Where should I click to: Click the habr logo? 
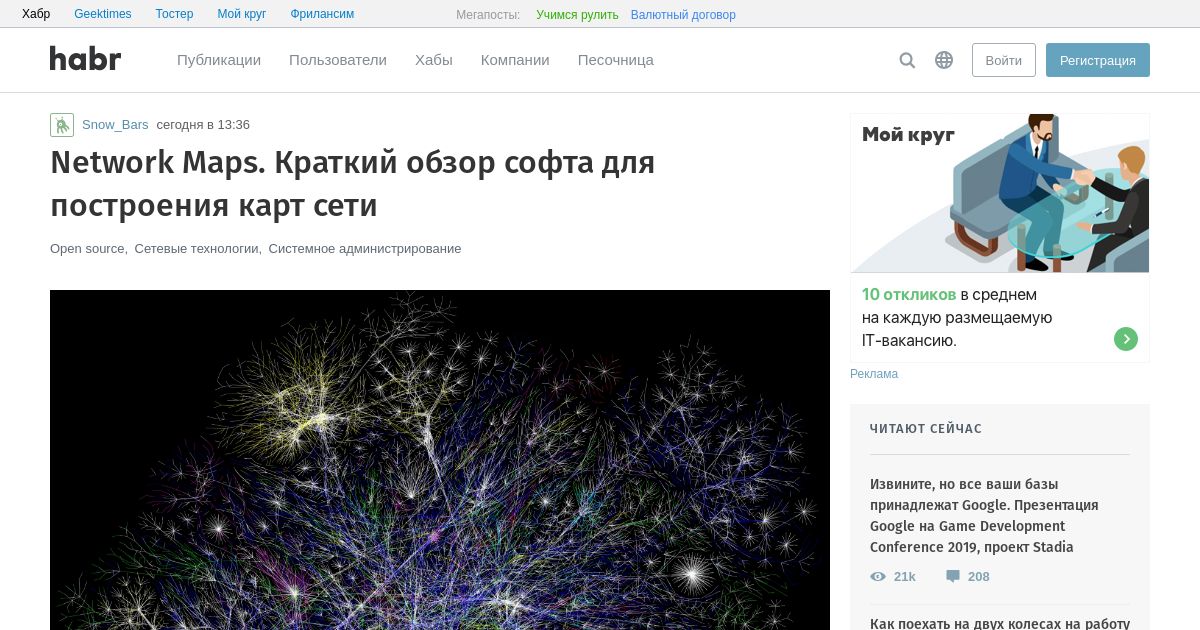pos(85,59)
